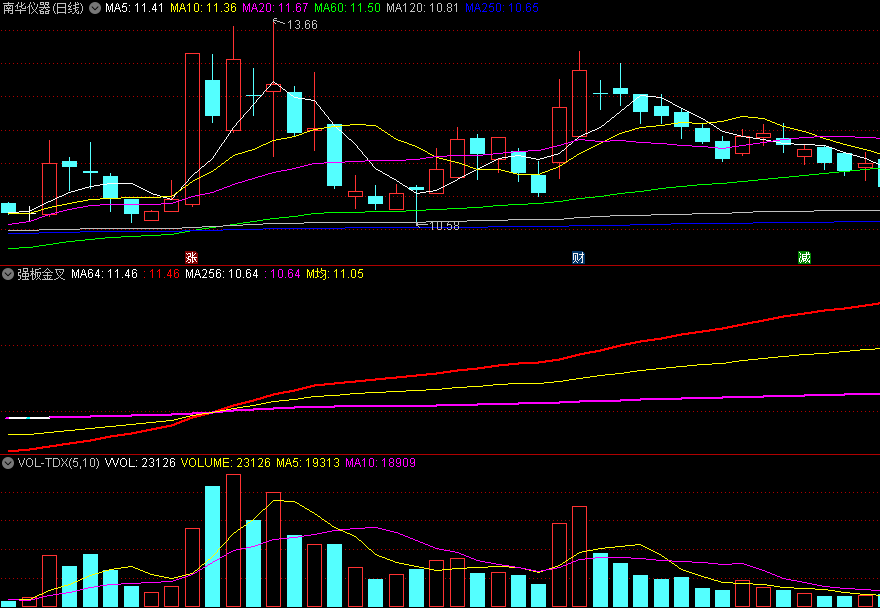Expand the 南华仪器 main chart indicator dropdown
The image size is (880, 608).
(95, 8)
